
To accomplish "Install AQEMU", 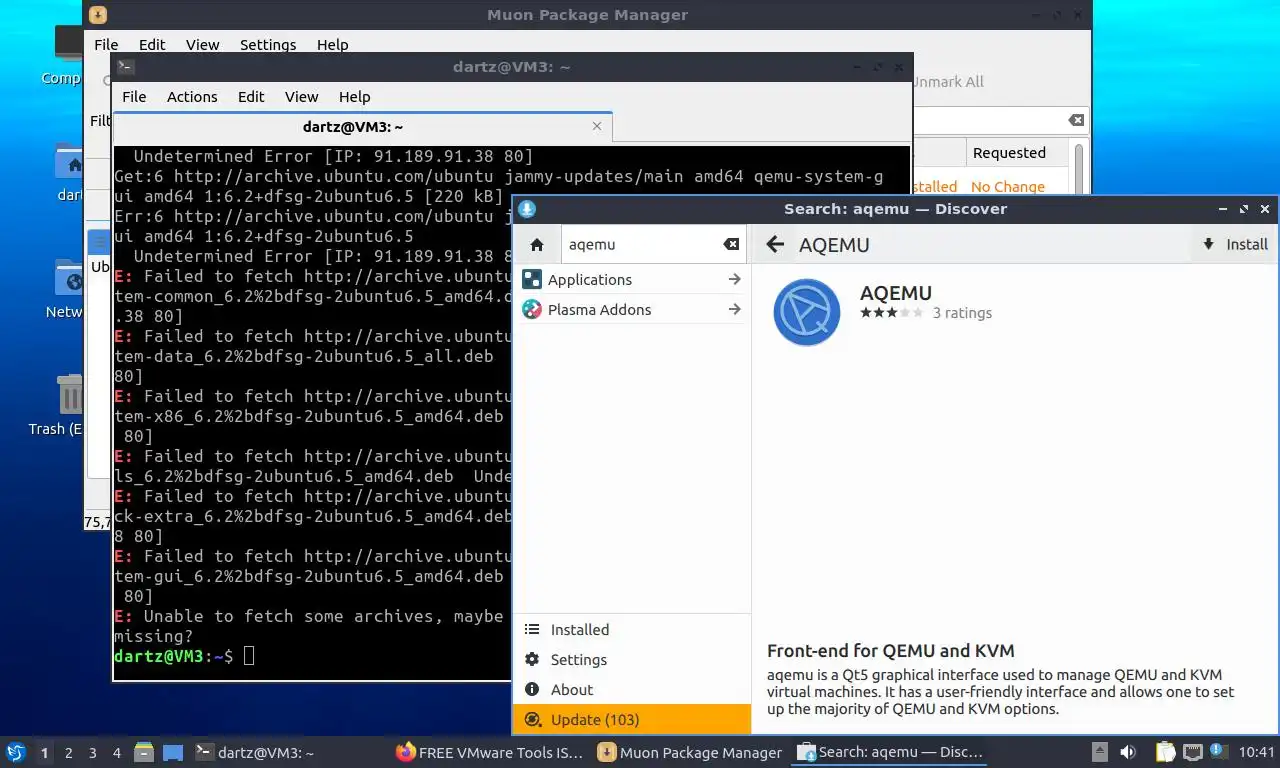I will pyautogui.click(x=1235, y=244).
